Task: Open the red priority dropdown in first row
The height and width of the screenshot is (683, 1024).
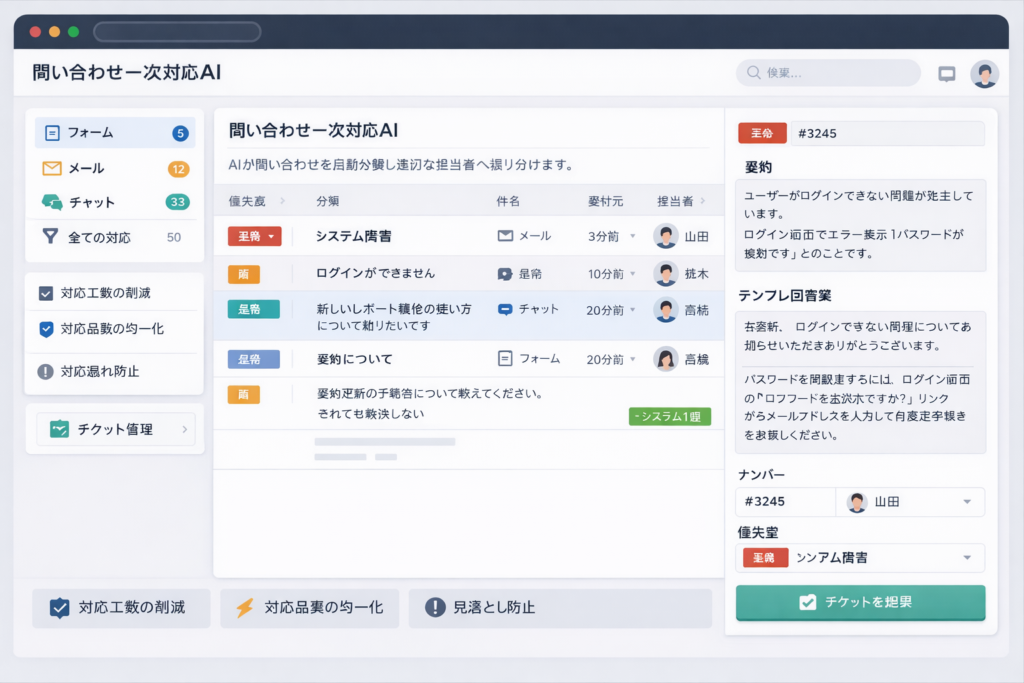Action: click(x=254, y=236)
